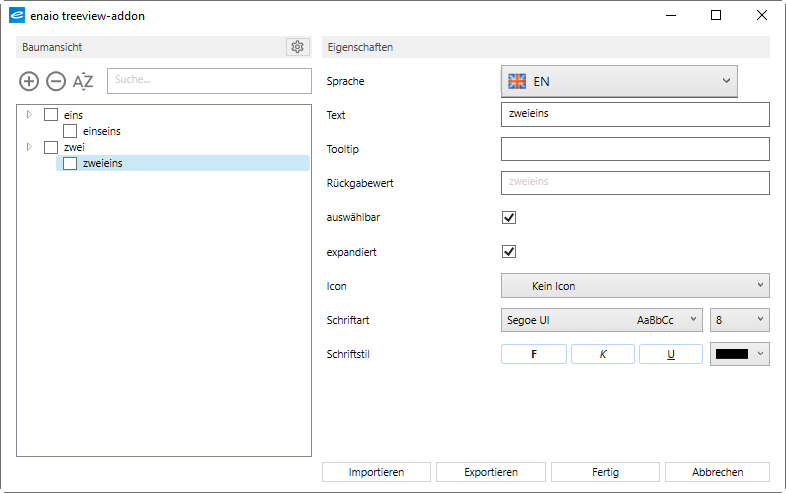Click the Importieren button
This screenshot has width=786, height=493.
coord(376,472)
